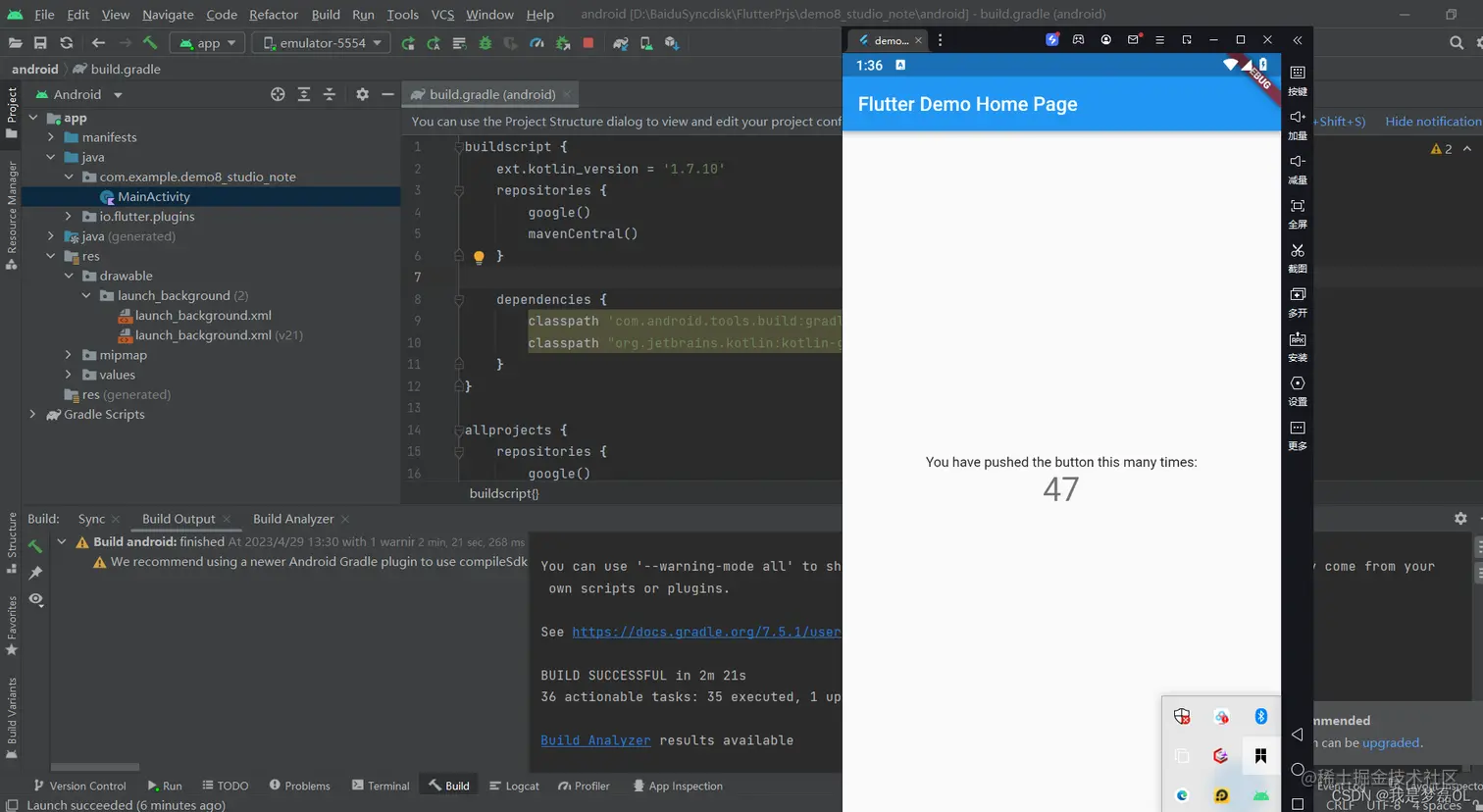Fold the buildscript block at line 1

[x=458, y=147]
